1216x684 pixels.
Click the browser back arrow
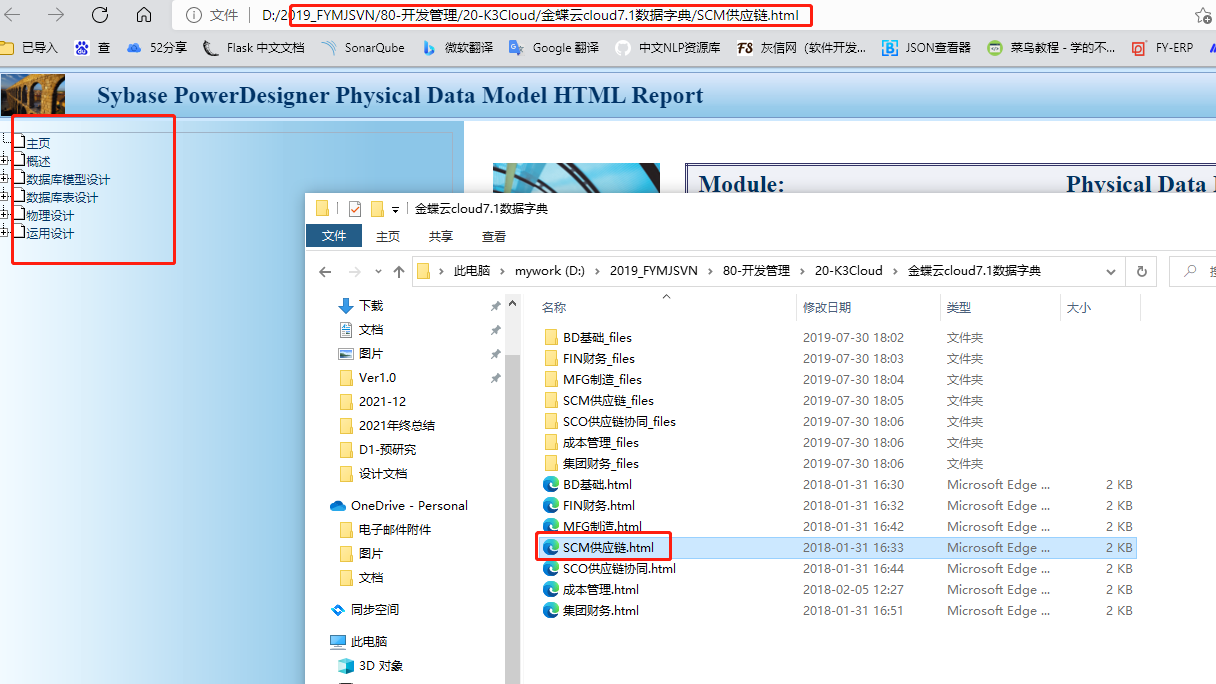point(12,15)
